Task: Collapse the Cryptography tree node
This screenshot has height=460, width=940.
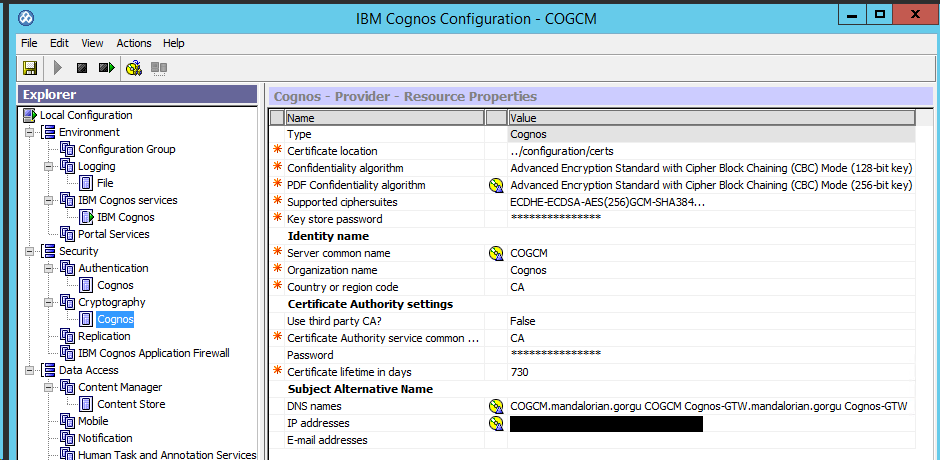Action: point(49,302)
